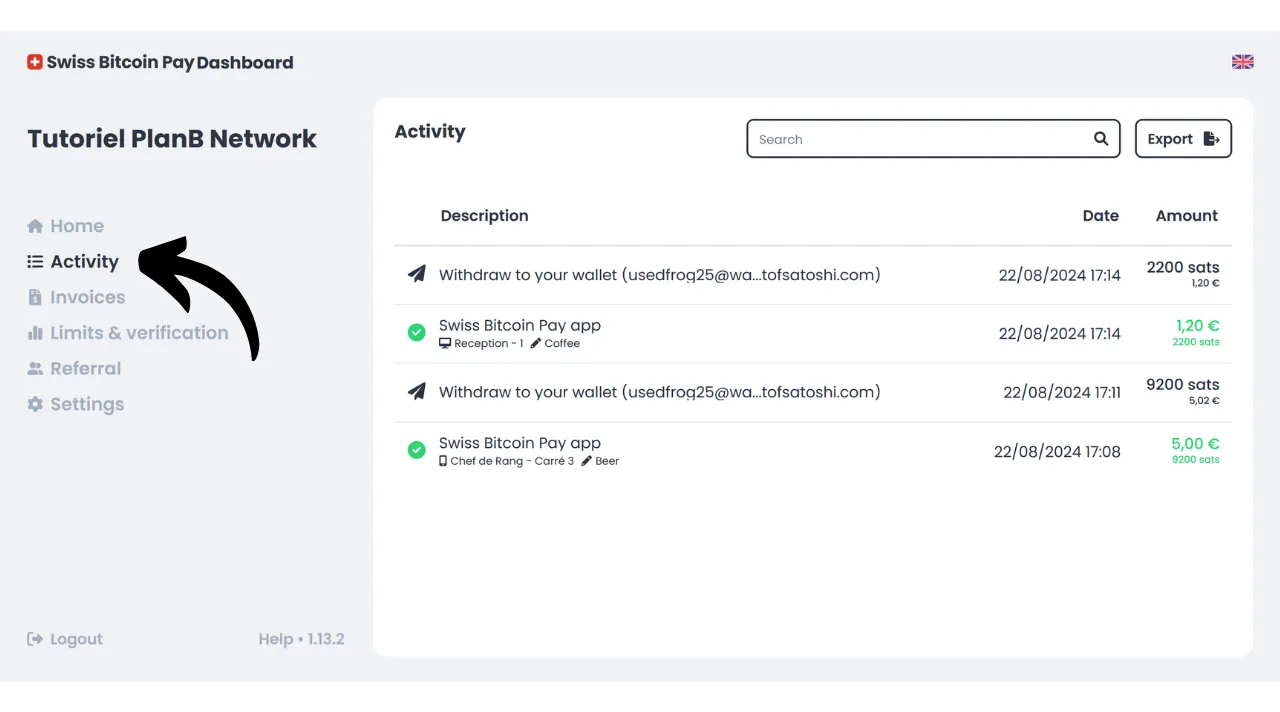Viewport: 1280px width, 712px height.
Task: Sort by the Date column header
Action: pos(1100,216)
